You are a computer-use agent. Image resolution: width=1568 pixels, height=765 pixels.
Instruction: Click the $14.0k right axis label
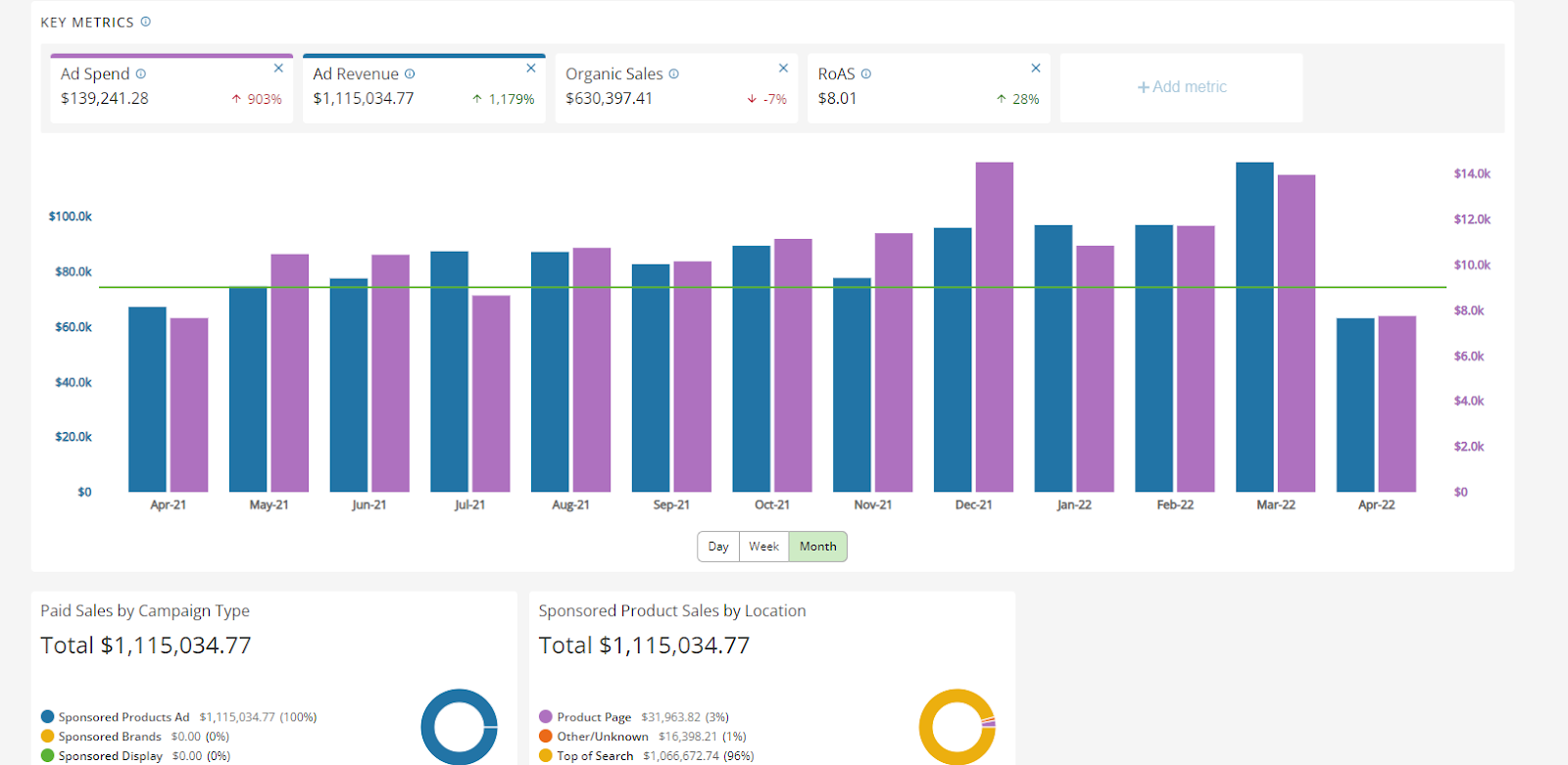[1472, 173]
